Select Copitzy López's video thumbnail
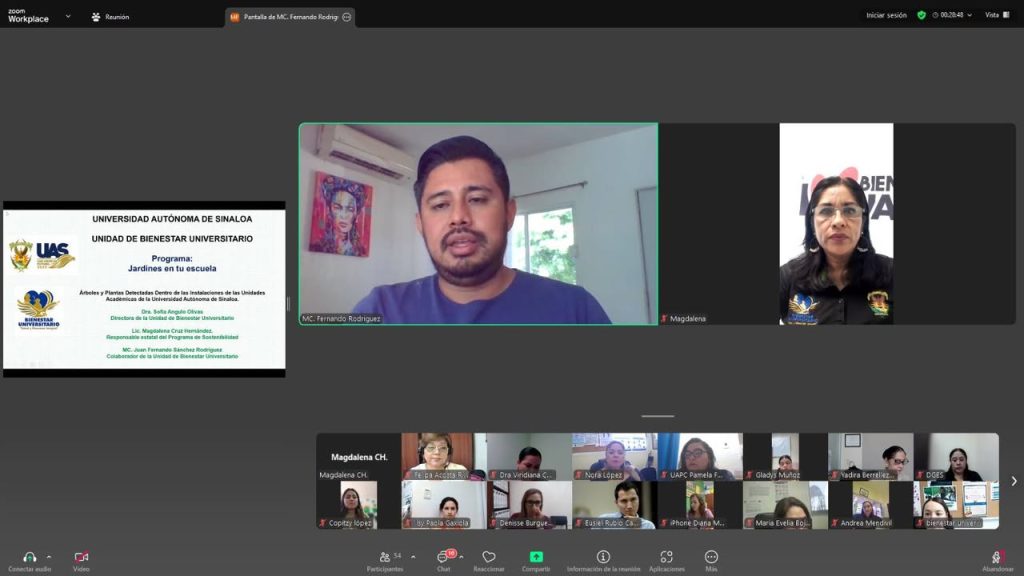This screenshot has width=1024, height=576. click(x=359, y=505)
